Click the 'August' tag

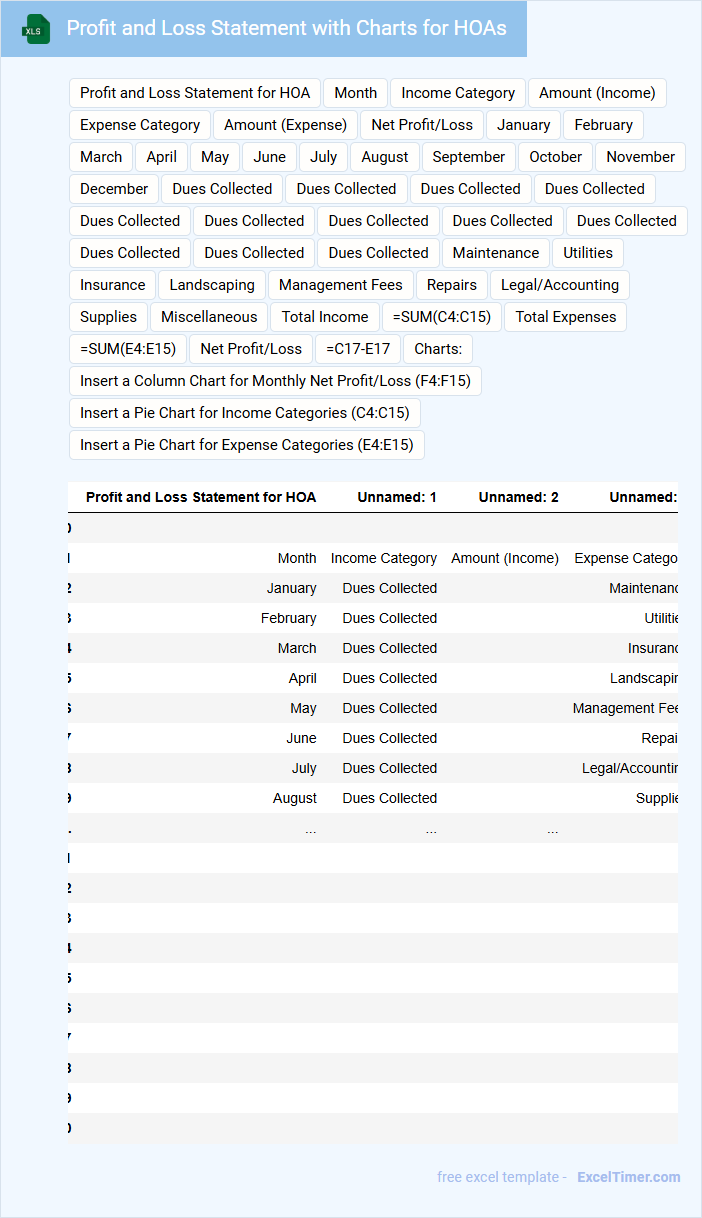click(x=385, y=157)
